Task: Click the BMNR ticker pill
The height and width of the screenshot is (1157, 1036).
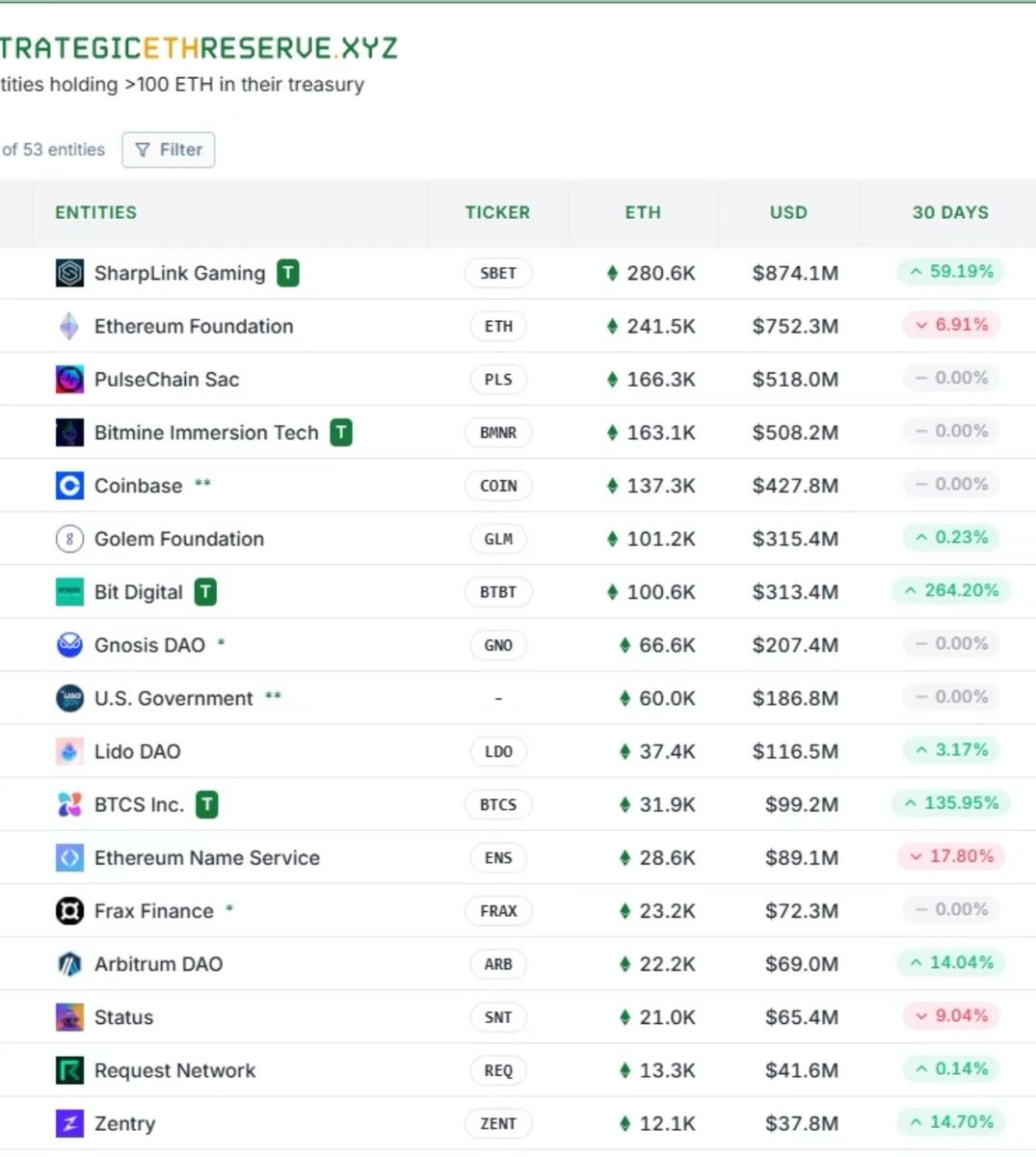Action: click(x=498, y=433)
